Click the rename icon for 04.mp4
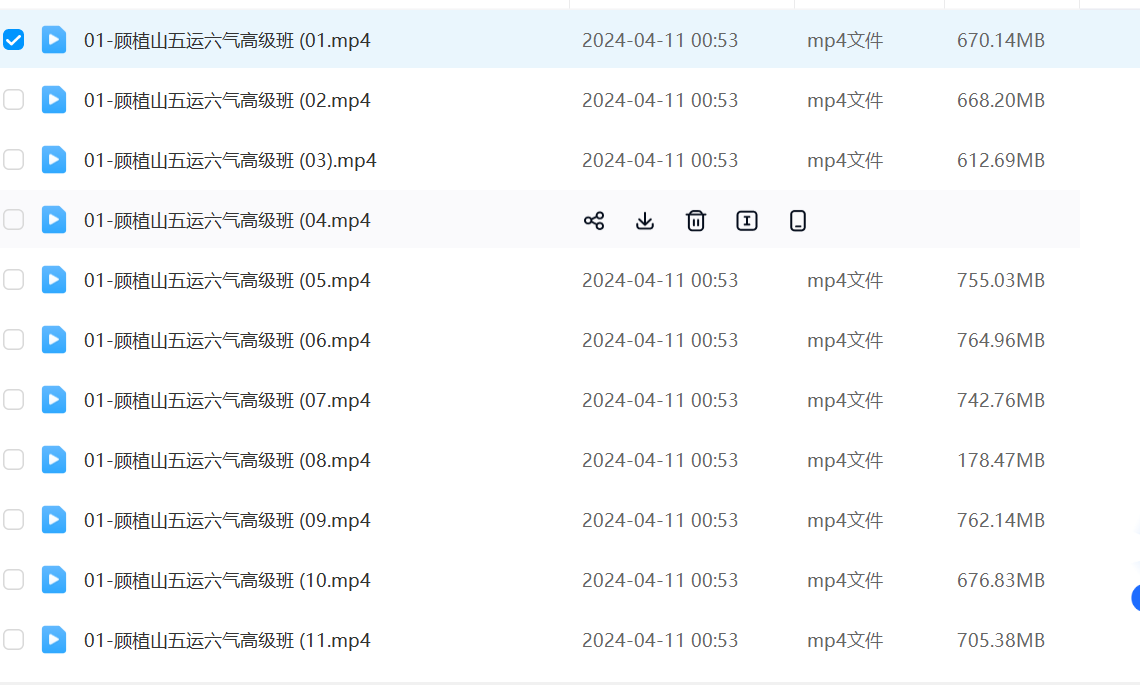Viewport: 1140px width, 689px height. (x=747, y=221)
